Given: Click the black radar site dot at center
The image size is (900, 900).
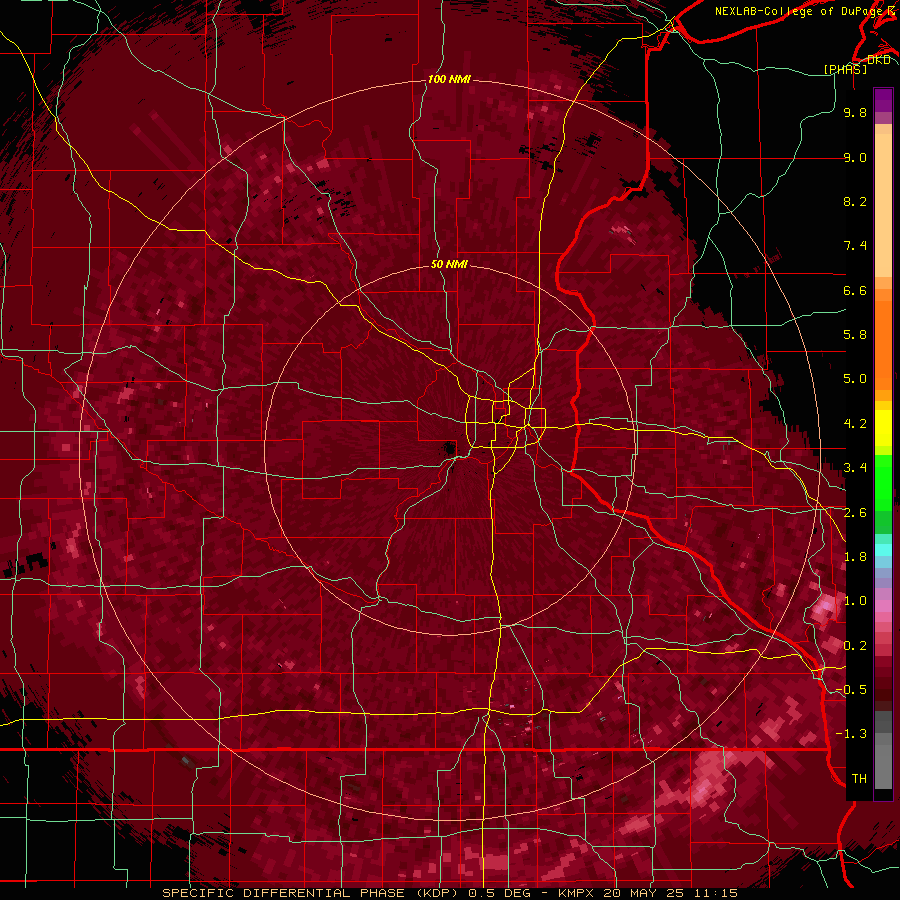Looking at the screenshot, I should (x=449, y=448).
